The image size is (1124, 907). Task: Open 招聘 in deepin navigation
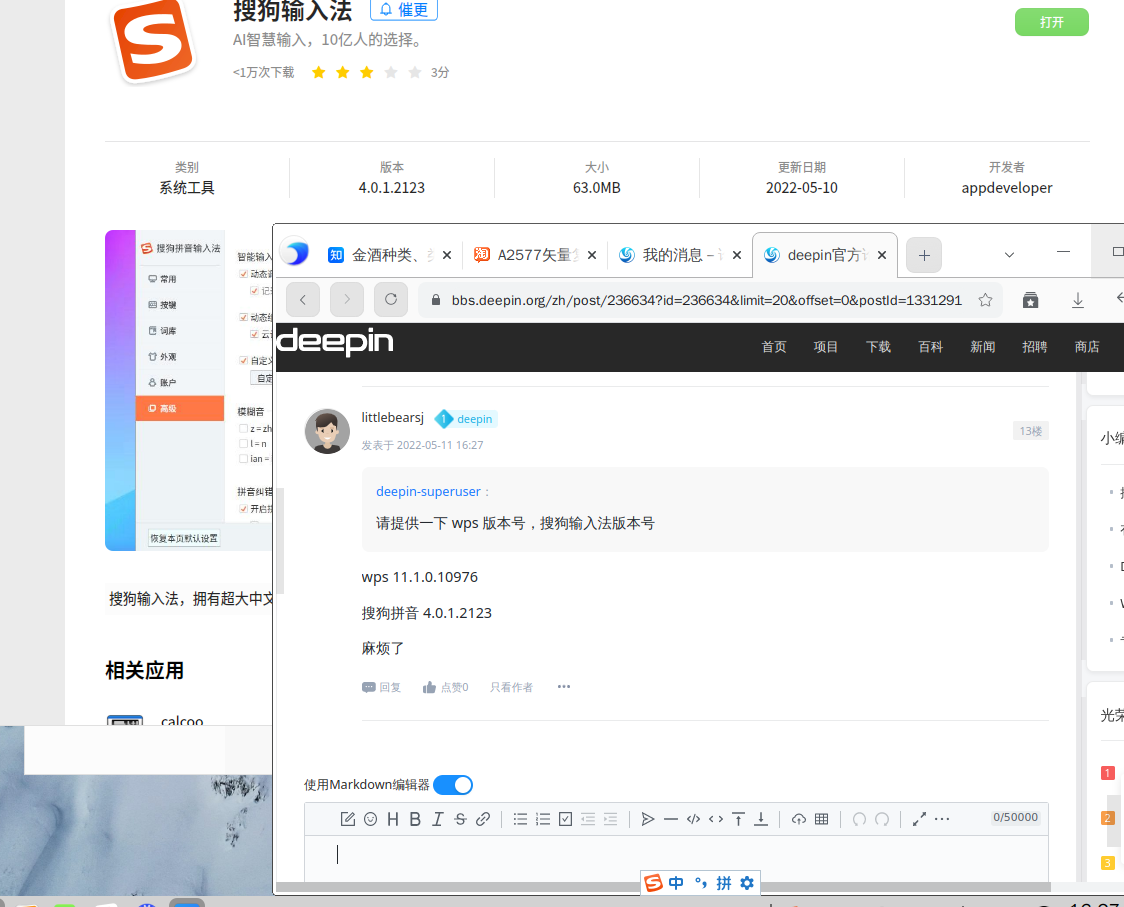pos(1034,347)
